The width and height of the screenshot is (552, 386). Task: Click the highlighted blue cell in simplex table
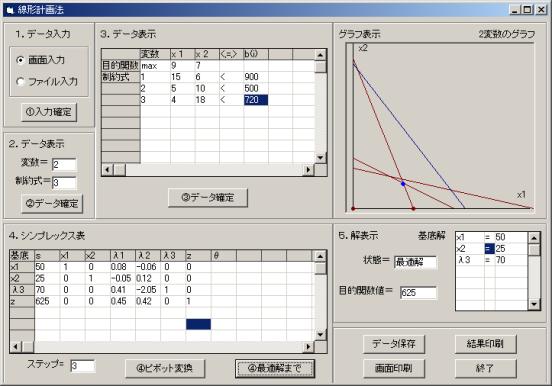click(x=199, y=324)
